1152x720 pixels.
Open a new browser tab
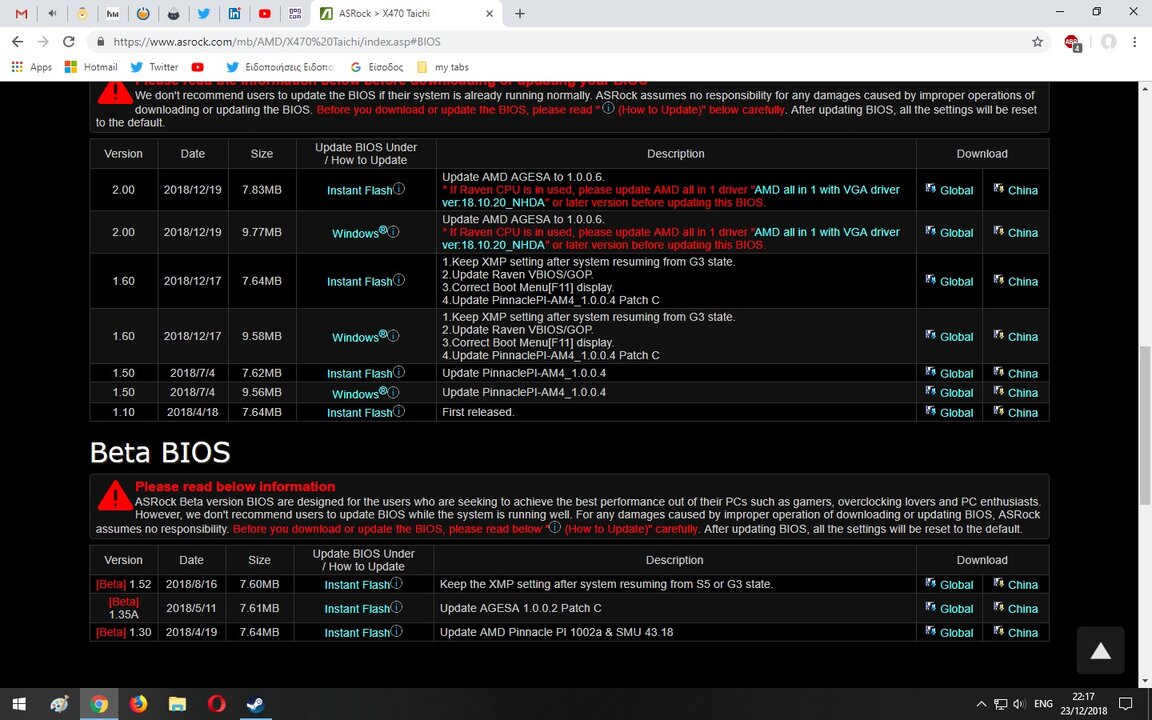pyautogui.click(x=519, y=13)
